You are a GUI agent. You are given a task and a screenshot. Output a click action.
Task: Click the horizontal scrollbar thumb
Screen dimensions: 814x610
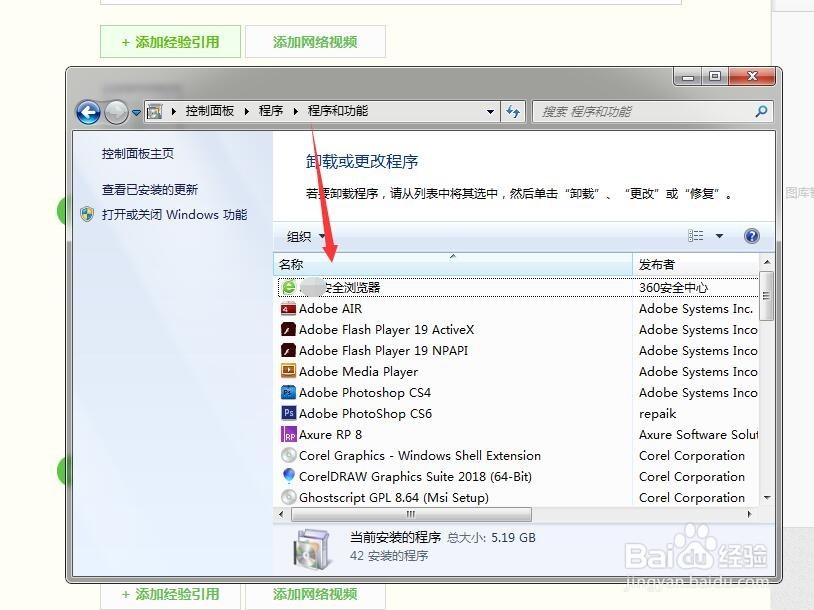pos(411,514)
